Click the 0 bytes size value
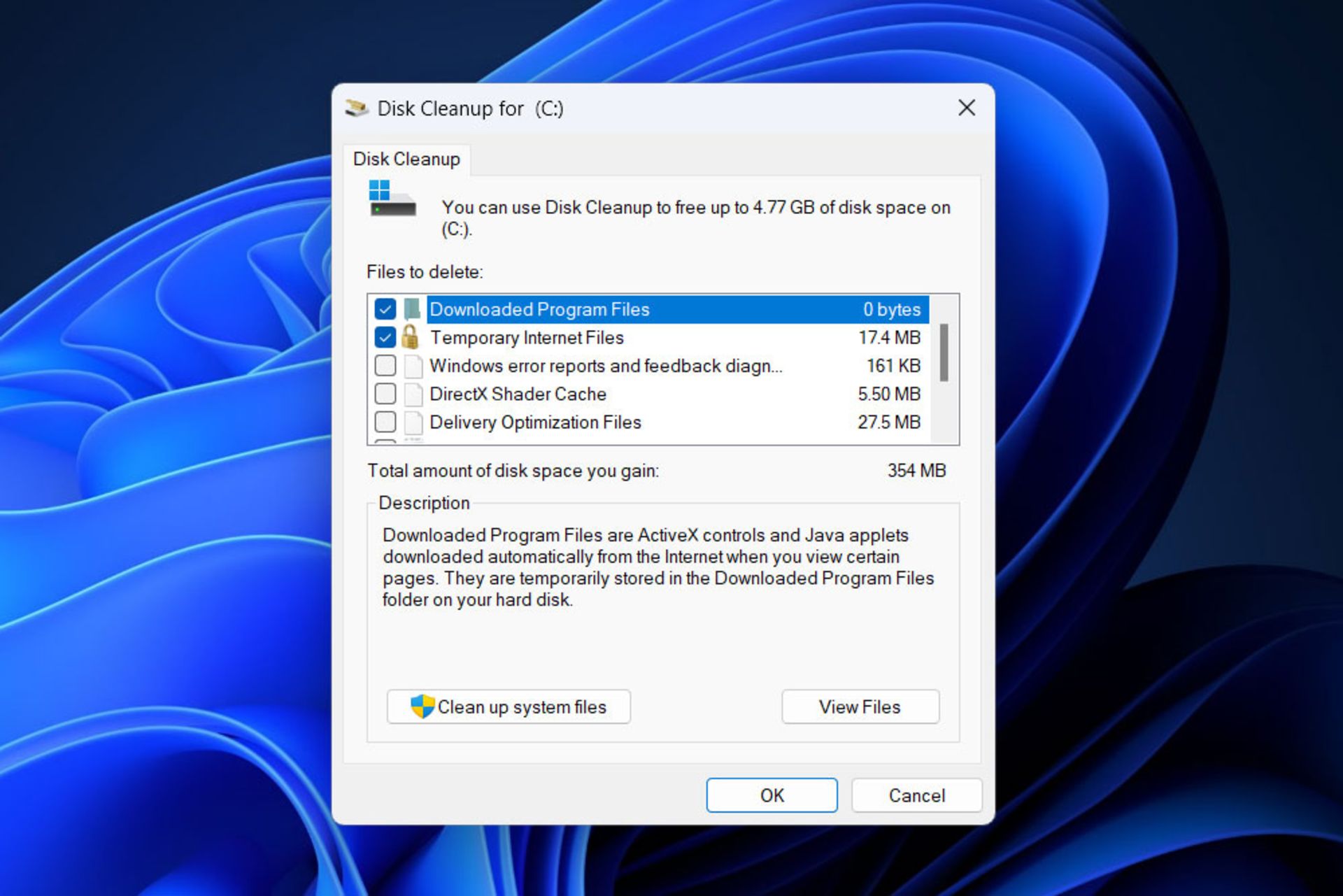Image resolution: width=1343 pixels, height=896 pixels. point(892,309)
